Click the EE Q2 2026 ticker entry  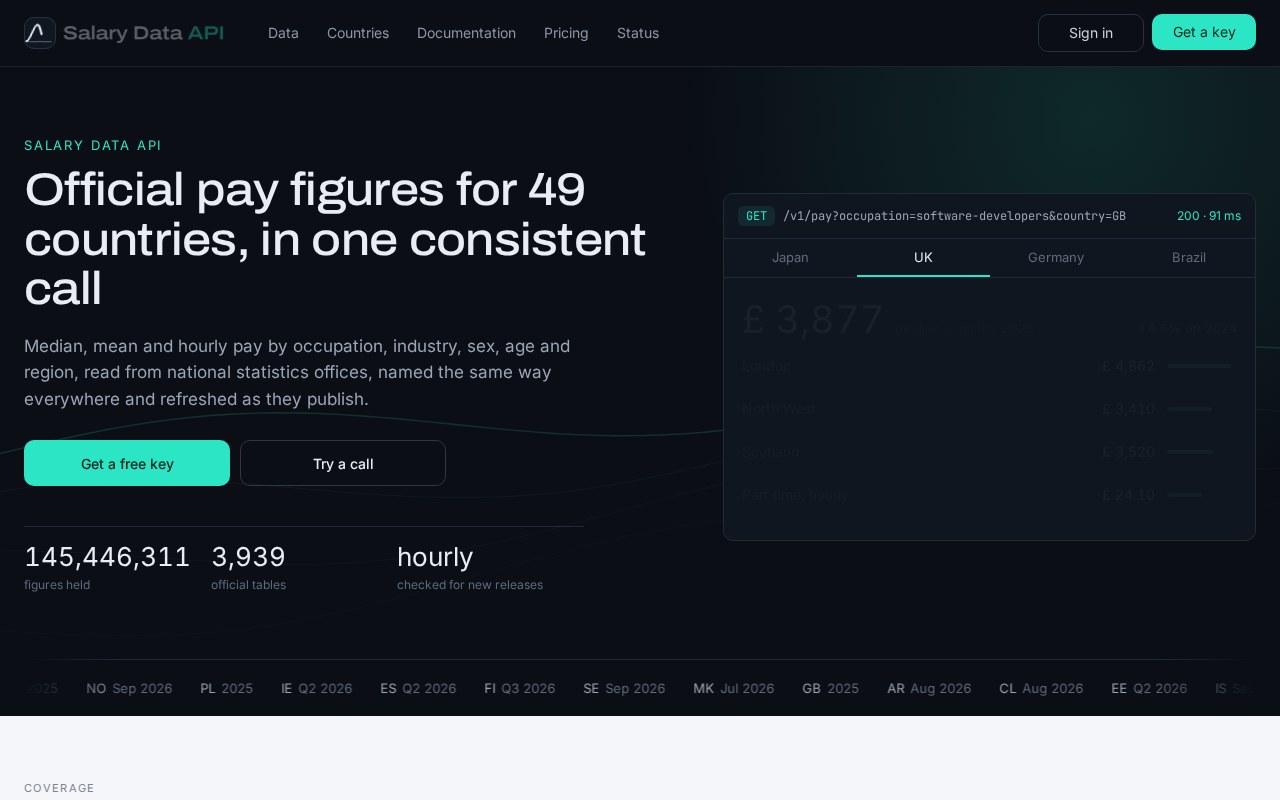click(x=1149, y=688)
